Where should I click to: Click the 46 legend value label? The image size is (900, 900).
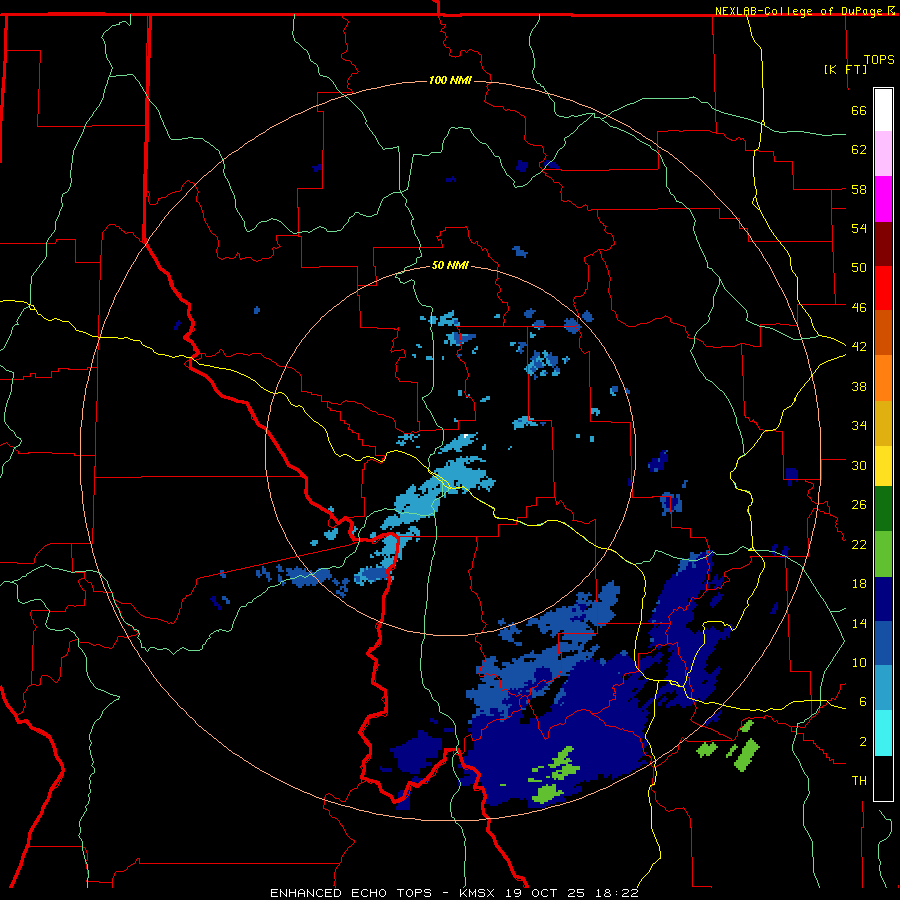859,307
